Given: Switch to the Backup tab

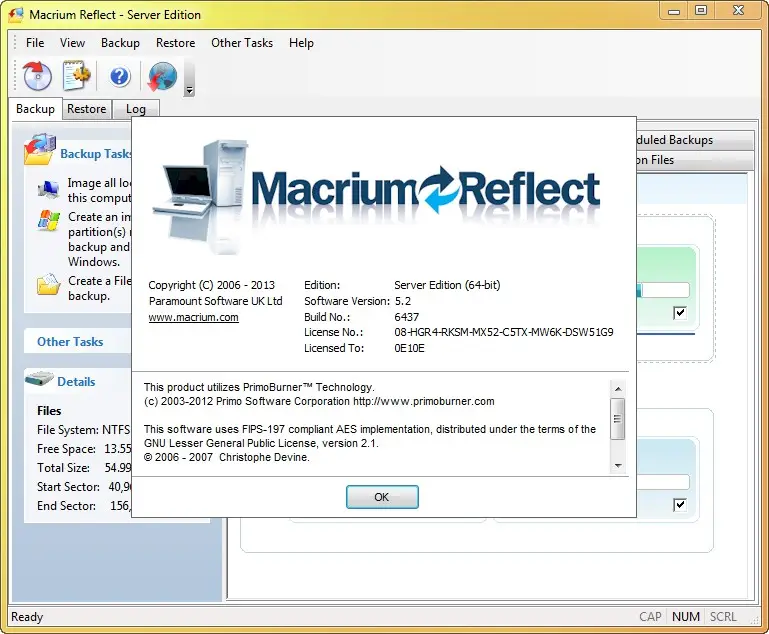Looking at the screenshot, I should (x=35, y=109).
